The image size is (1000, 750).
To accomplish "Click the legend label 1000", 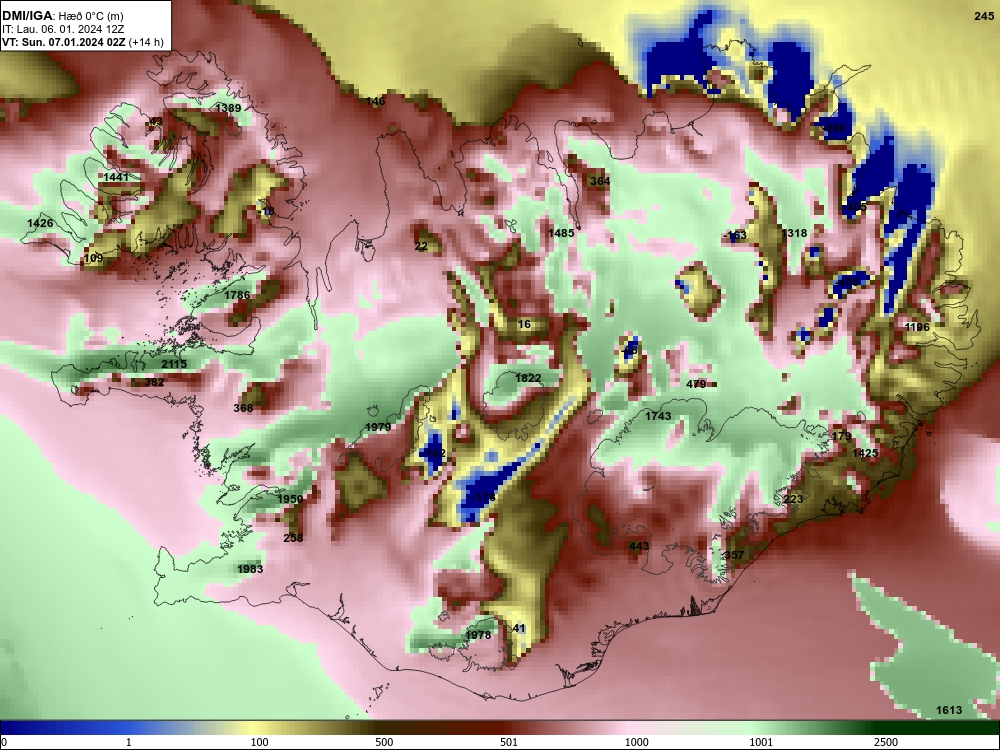I will 637,742.
